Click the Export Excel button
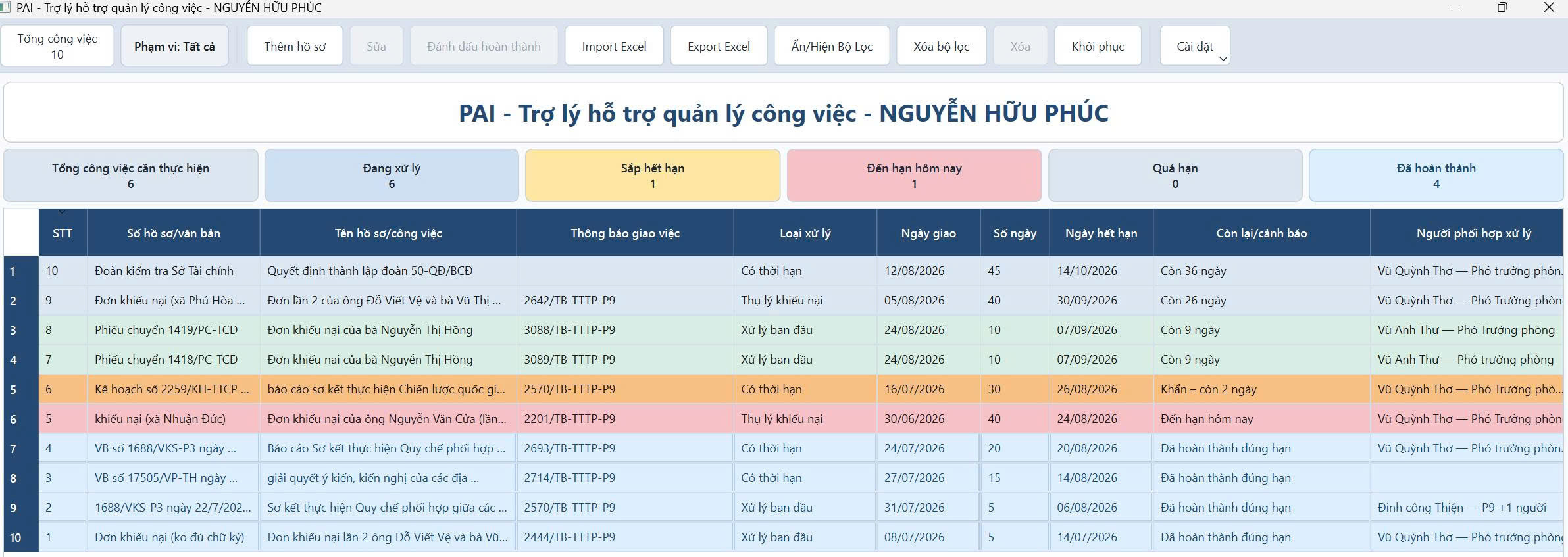The image size is (1568, 557). 719,46
